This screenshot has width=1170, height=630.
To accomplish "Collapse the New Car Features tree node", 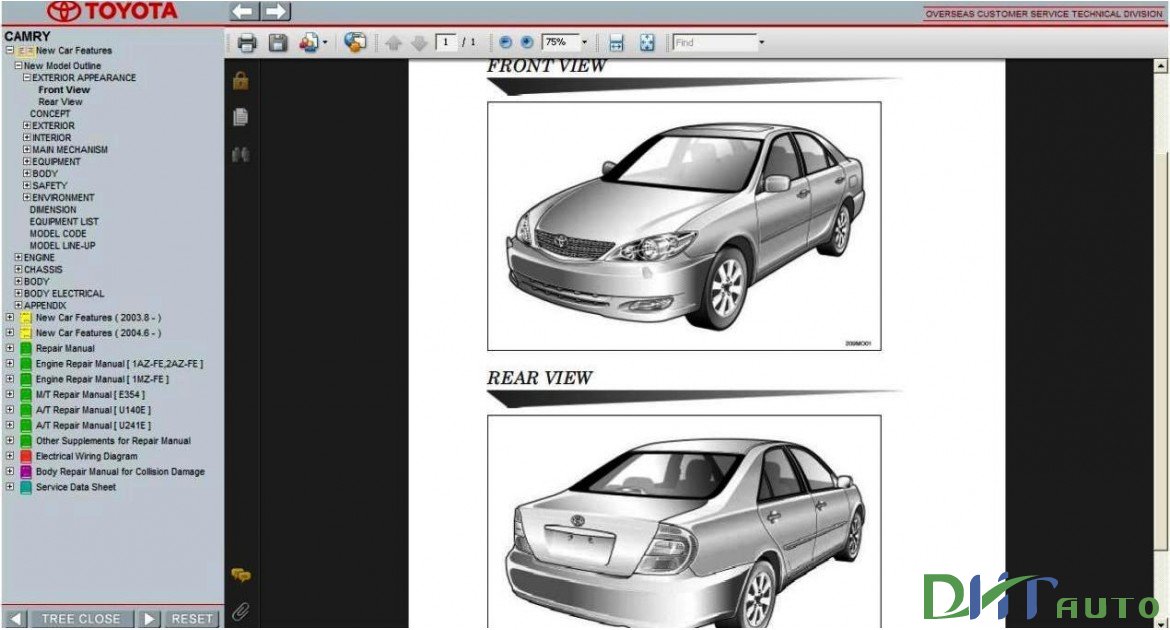I will 10,51.
